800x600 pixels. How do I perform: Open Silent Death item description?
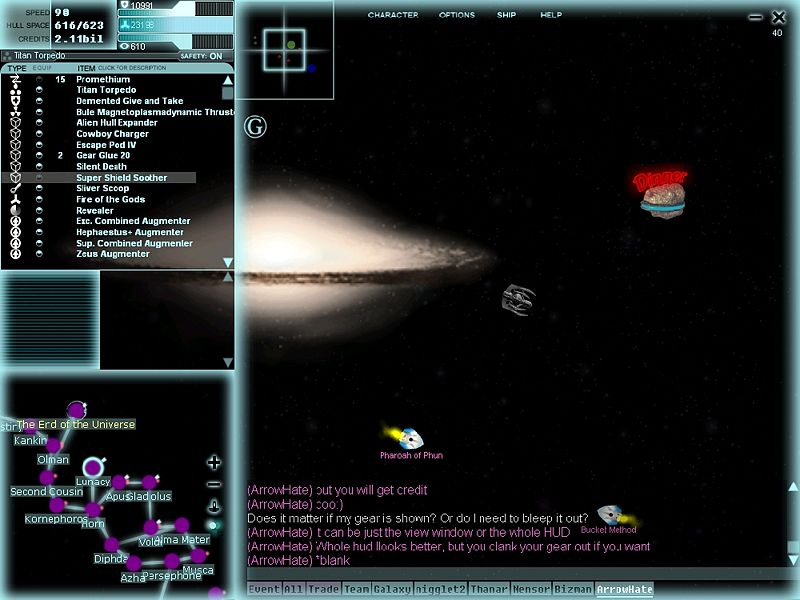[x=101, y=167]
